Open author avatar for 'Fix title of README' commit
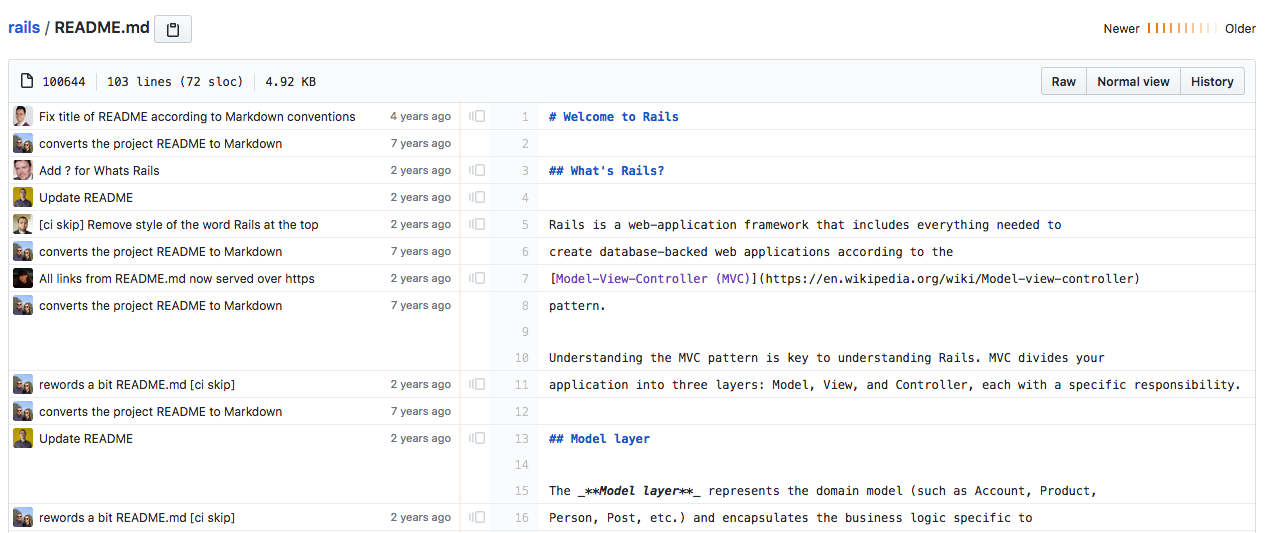This screenshot has height=533, width=1267. click(22, 116)
